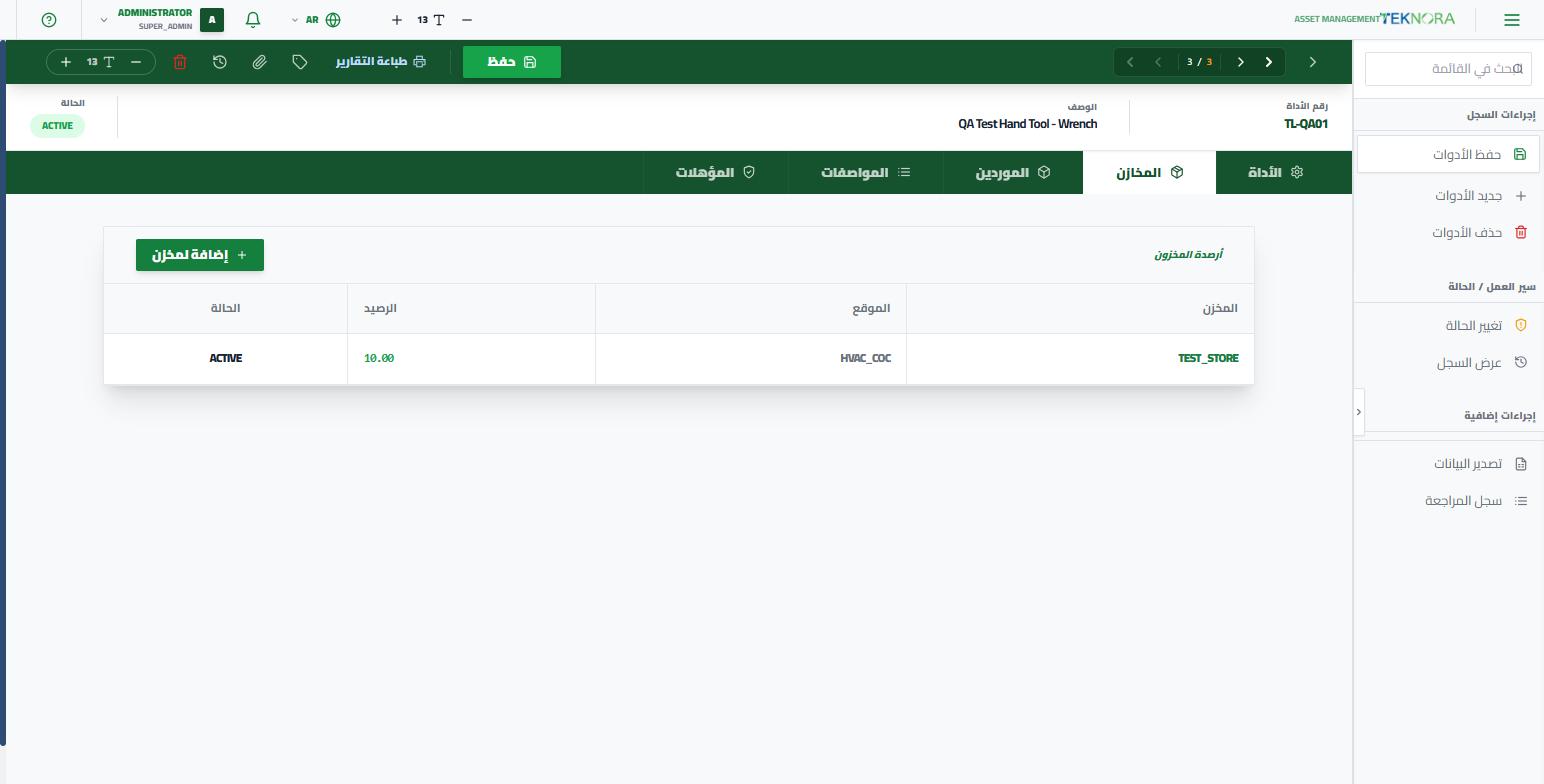Click the green حفظ save button
The width and height of the screenshot is (1544, 784).
(x=512, y=62)
